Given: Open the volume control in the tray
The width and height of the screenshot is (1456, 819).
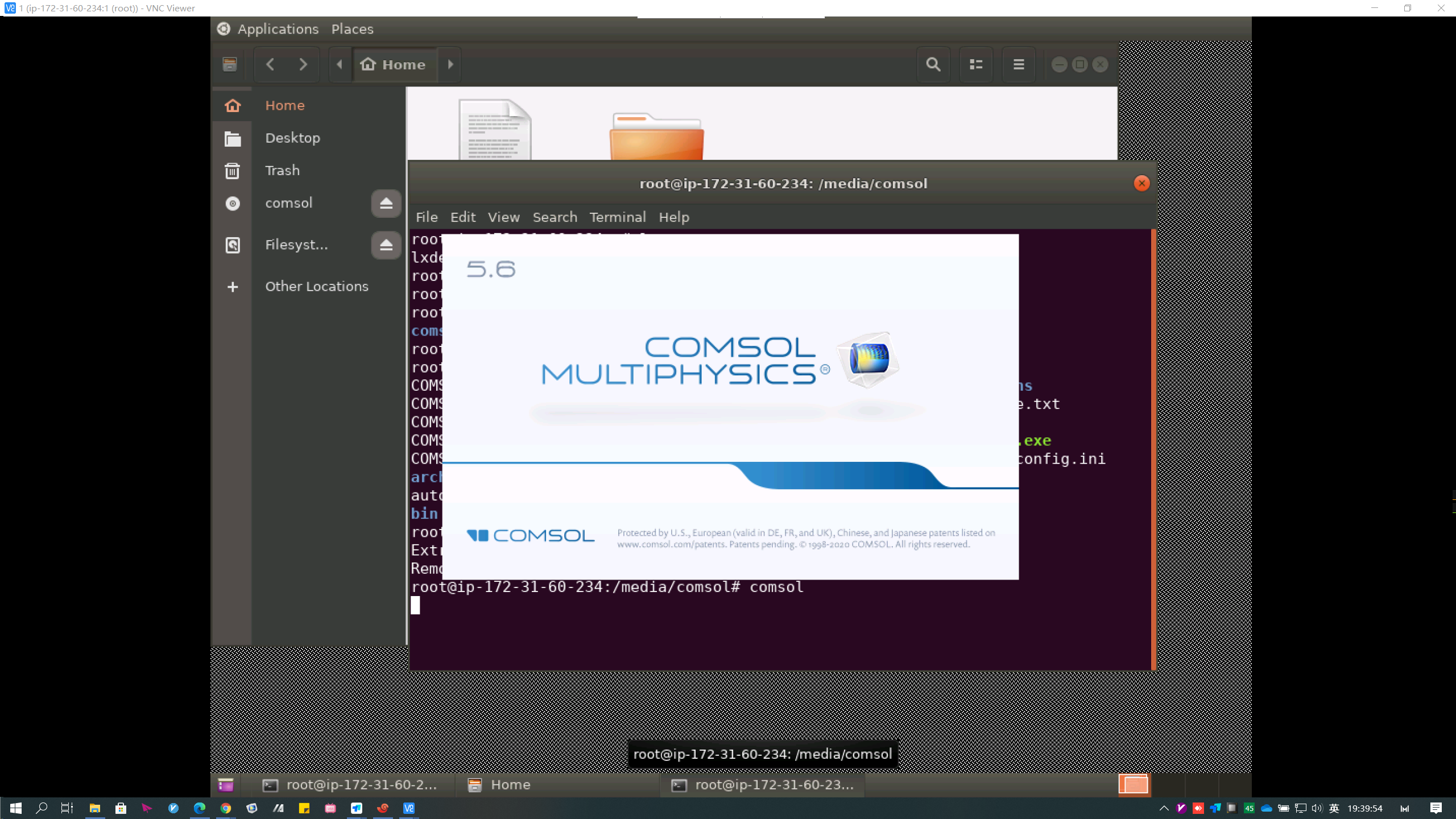Looking at the screenshot, I should (x=1317, y=808).
